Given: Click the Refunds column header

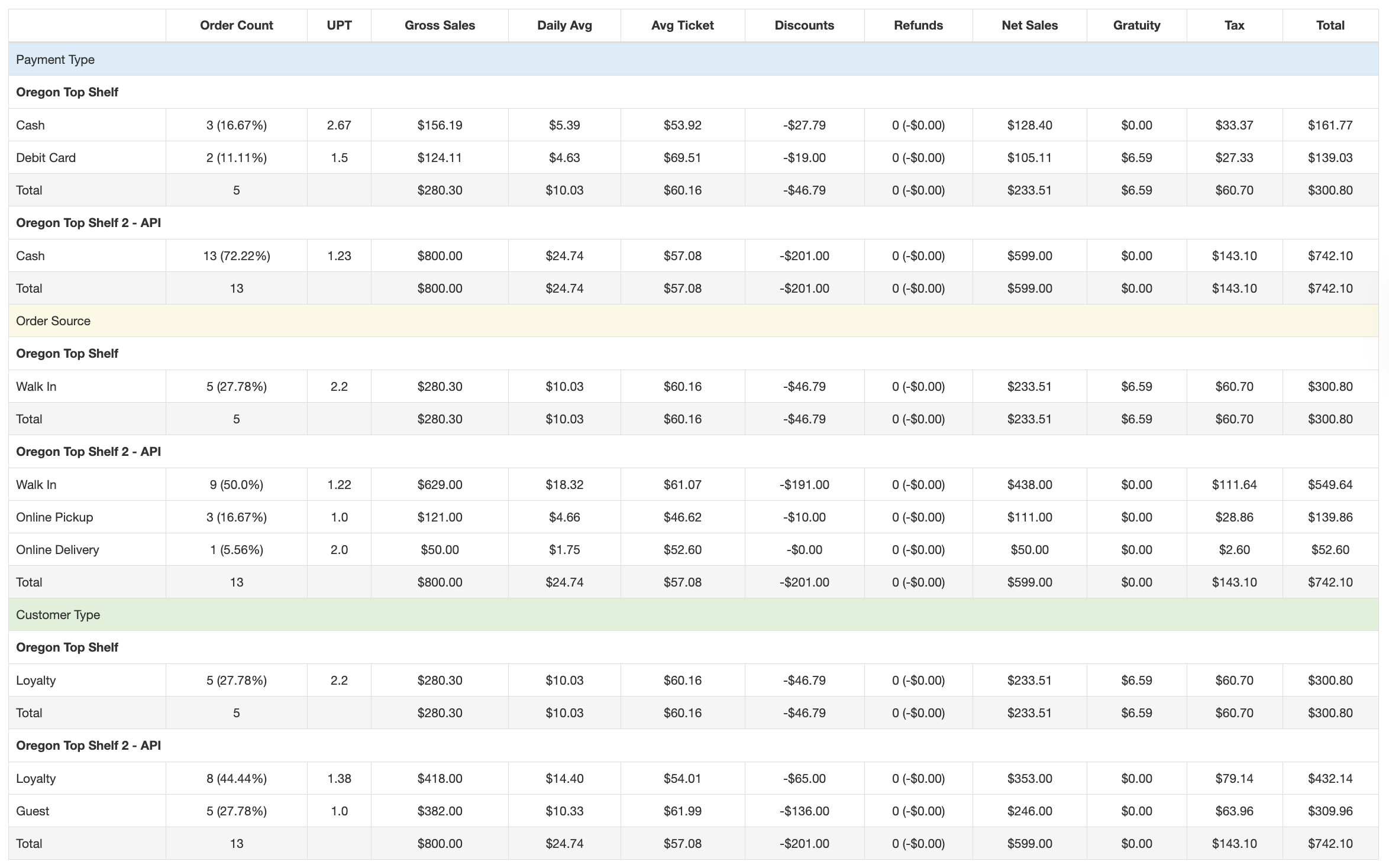Looking at the screenshot, I should pos(918,25).
